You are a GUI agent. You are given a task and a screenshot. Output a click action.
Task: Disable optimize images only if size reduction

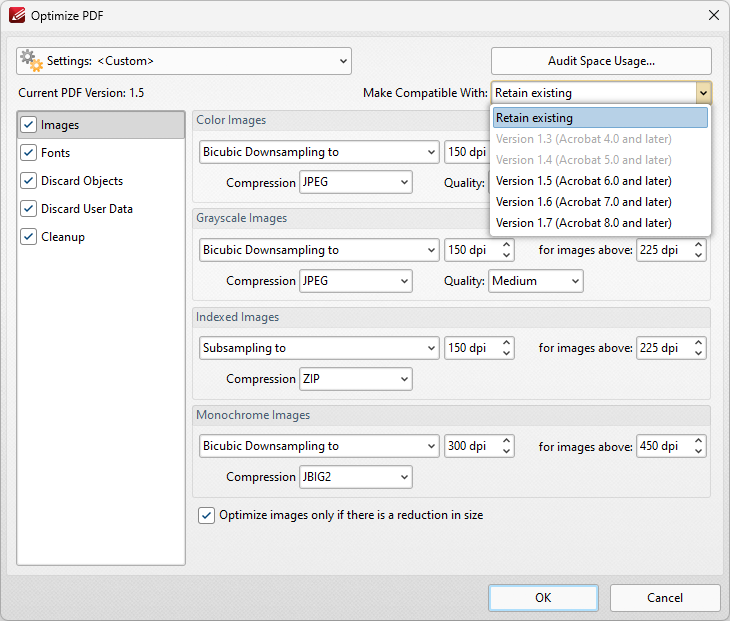point(206,515)
